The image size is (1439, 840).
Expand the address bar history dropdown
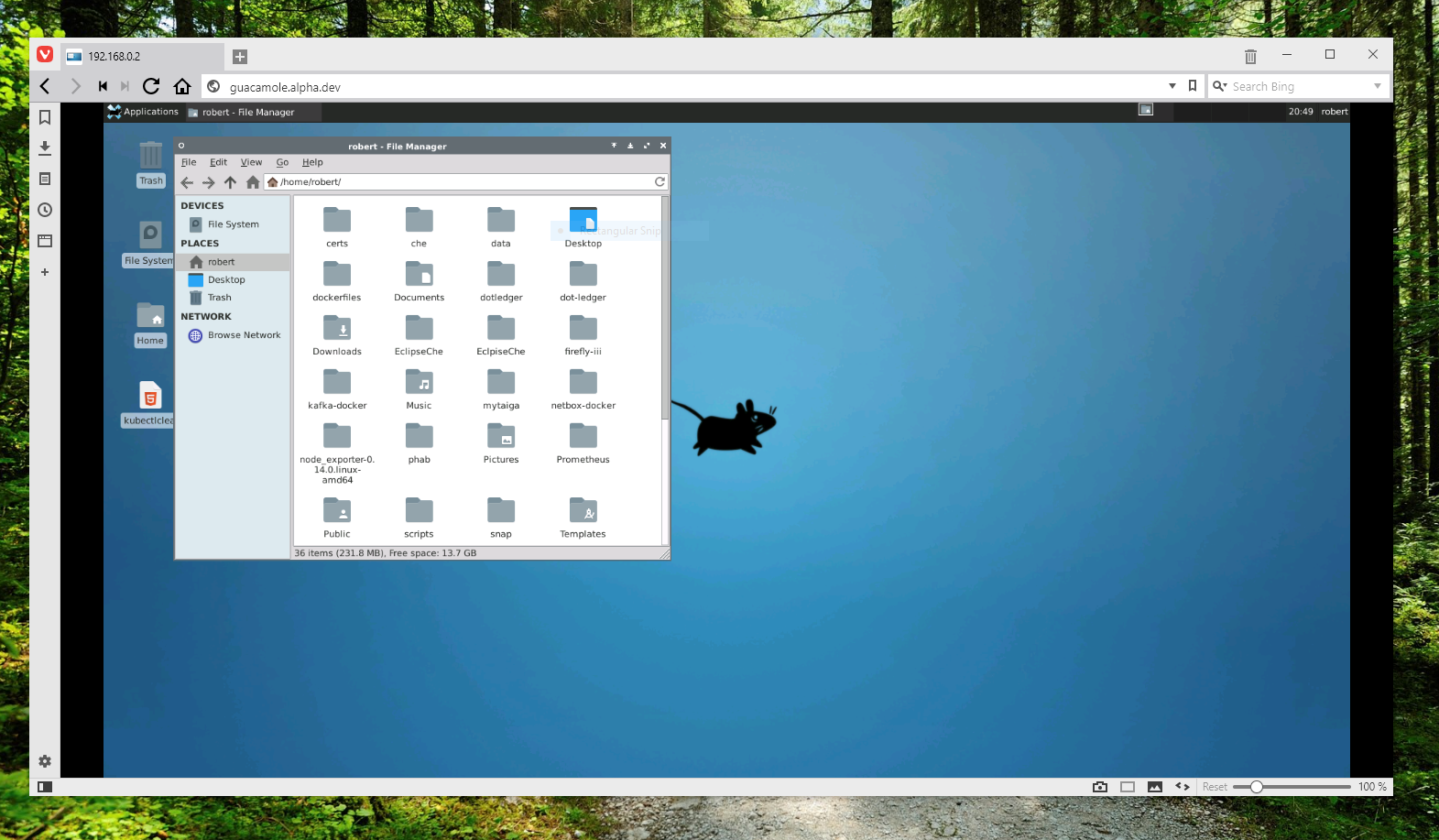pos(1172,86)
